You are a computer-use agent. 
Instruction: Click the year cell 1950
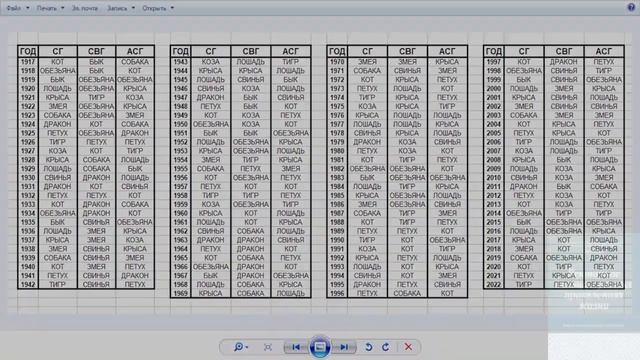click(x=180, y=124)
